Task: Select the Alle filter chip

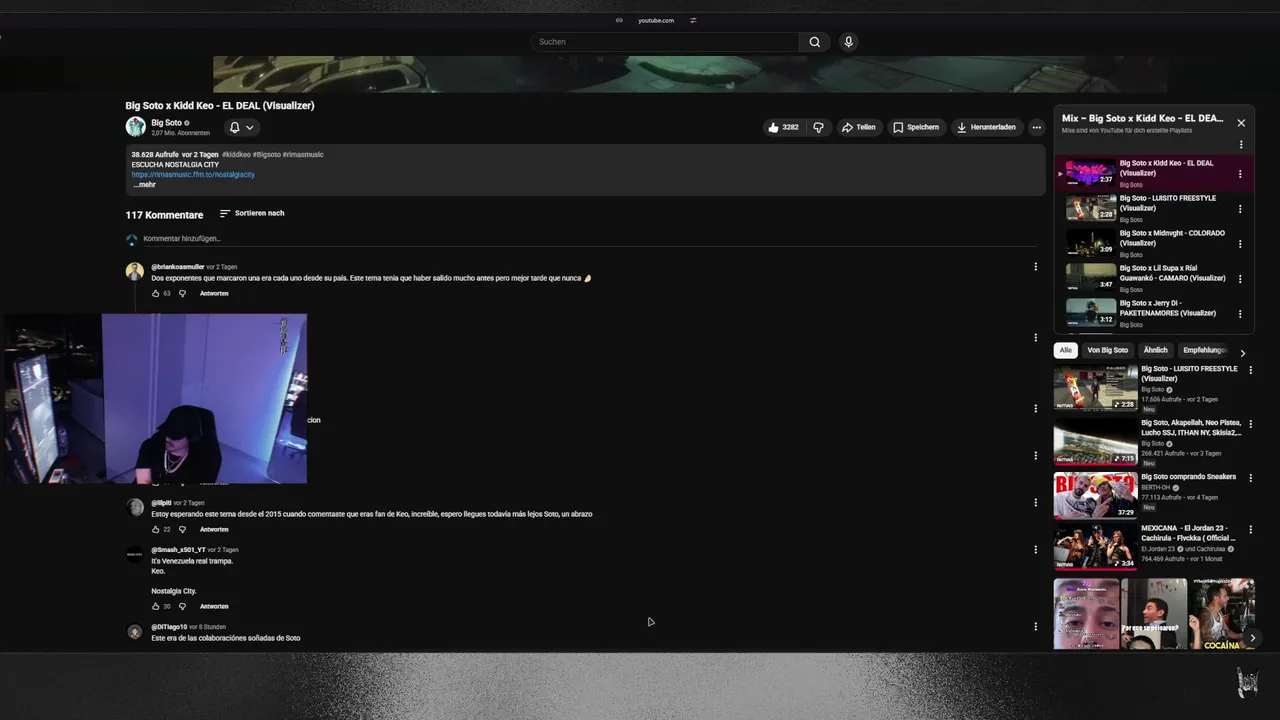Action: (1066, 350)
